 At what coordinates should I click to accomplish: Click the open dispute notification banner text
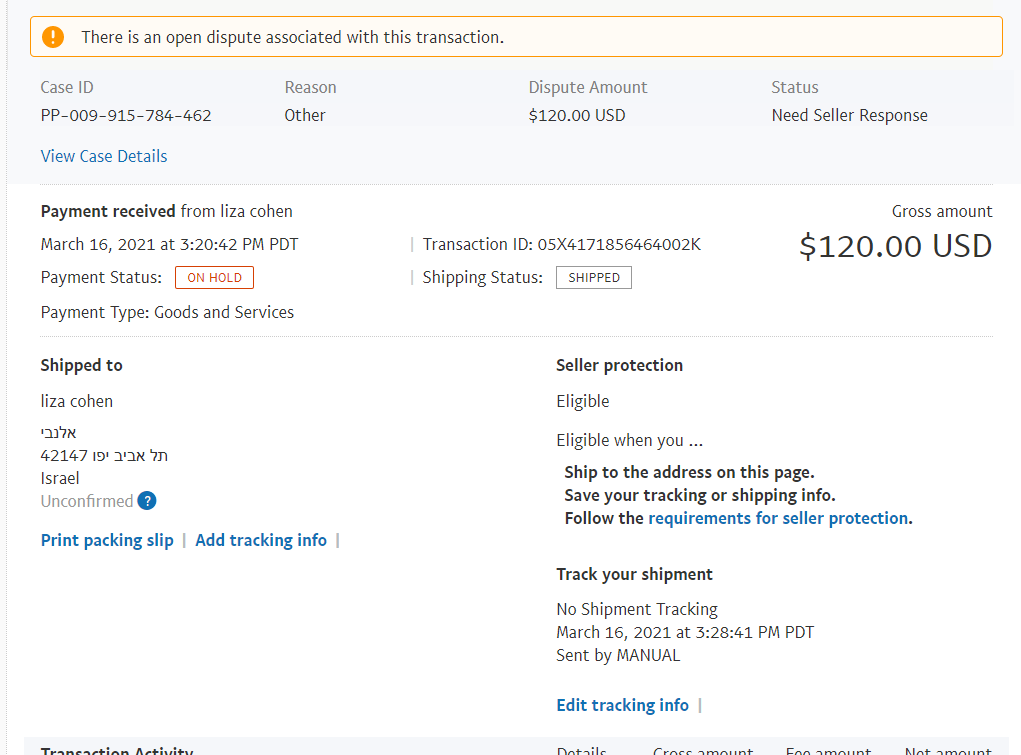point(292,37)
